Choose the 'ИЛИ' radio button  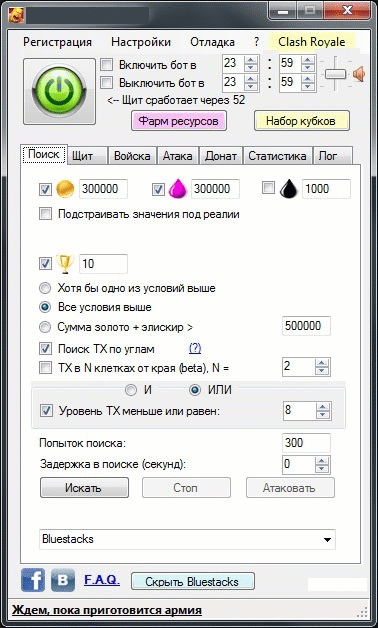pos(195,390)
